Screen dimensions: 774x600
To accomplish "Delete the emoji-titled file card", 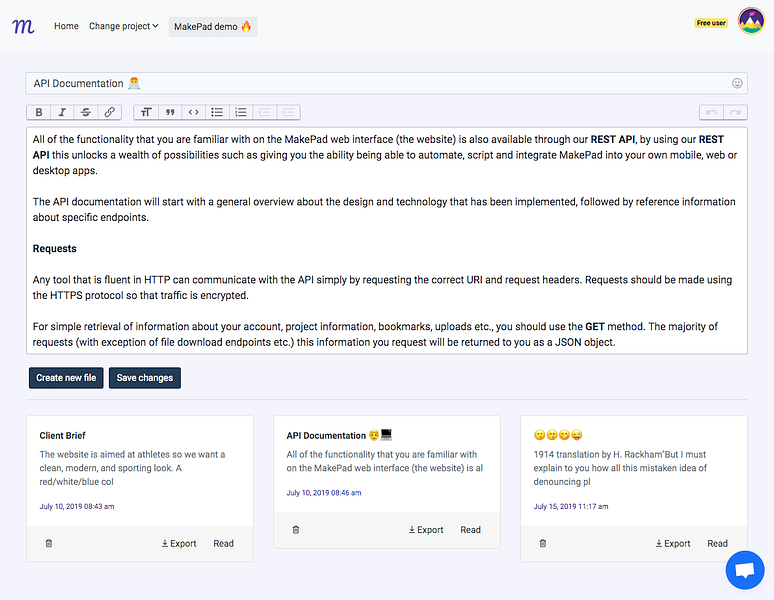I will (542, 543).
